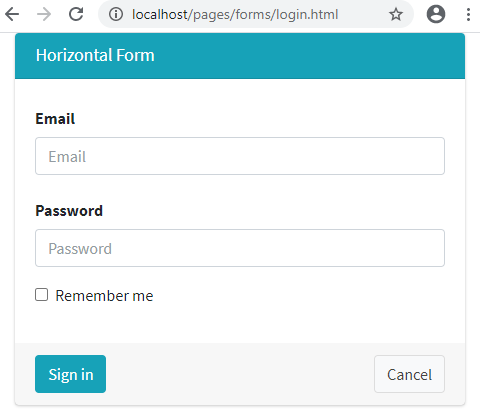
Task: Click the empty white area below Remember me
Action: (x=240, y=323)
